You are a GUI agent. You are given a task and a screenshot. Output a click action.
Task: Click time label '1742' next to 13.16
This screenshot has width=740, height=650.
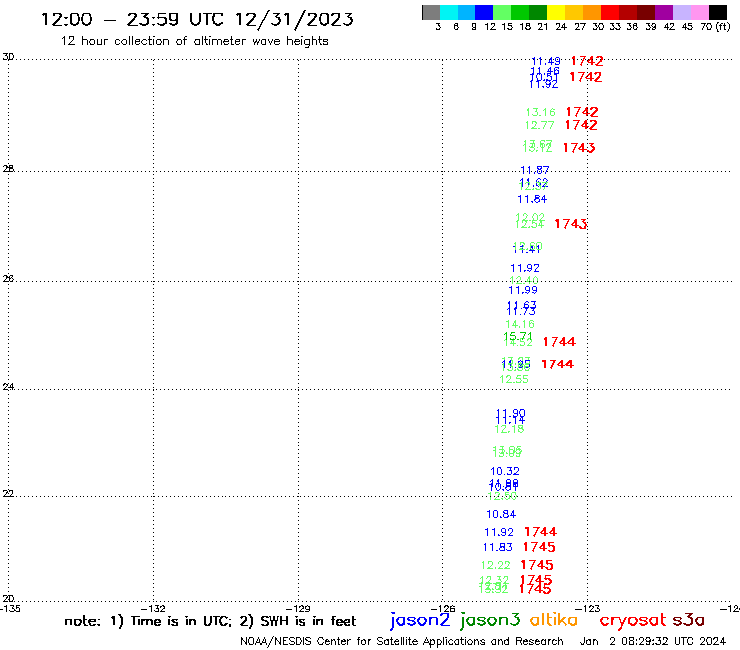(582, 112)
